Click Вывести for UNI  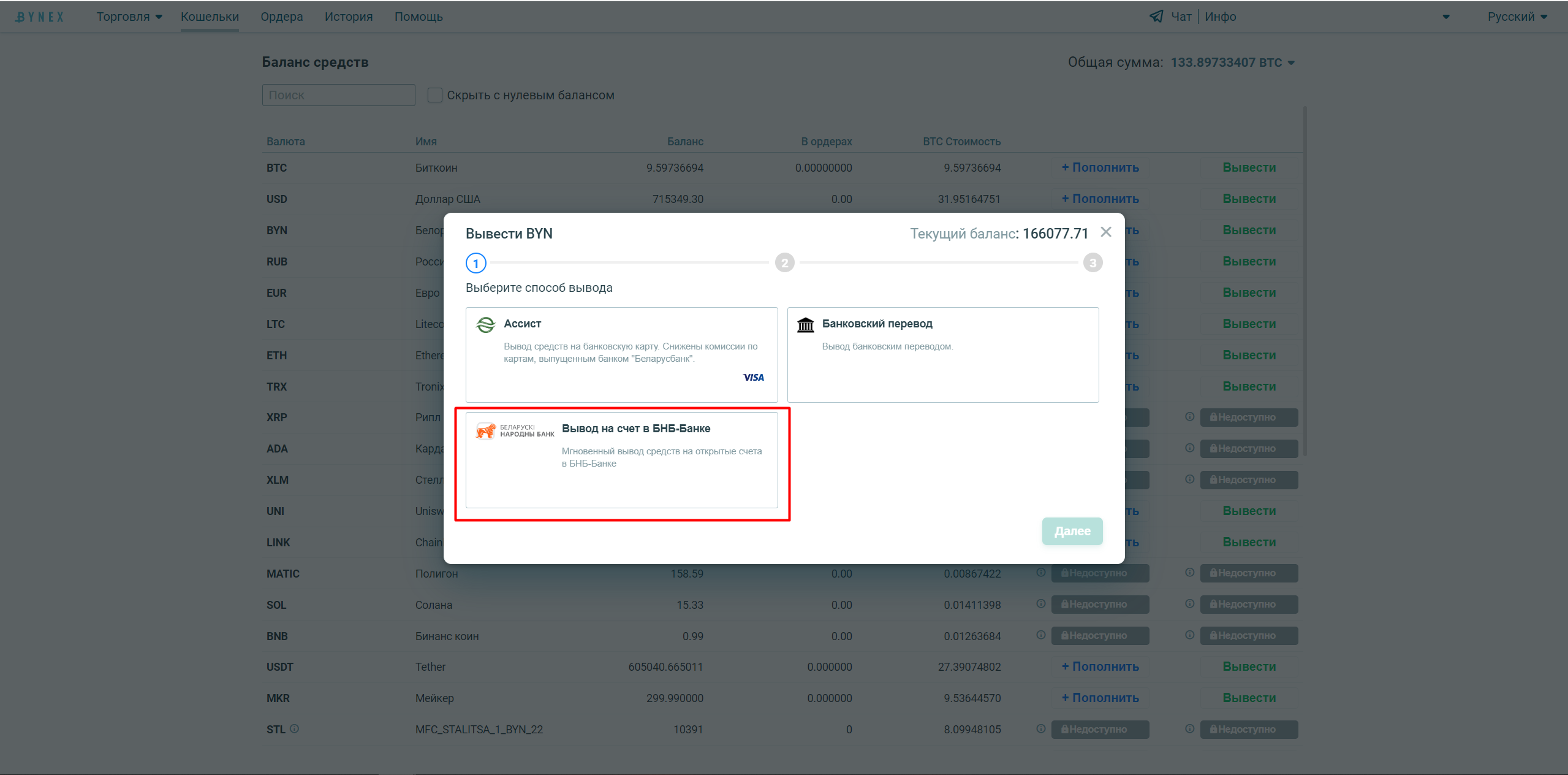pyautogui.click(x=1249, y=511)
